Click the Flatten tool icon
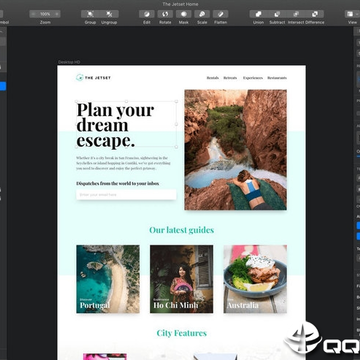 pyautogui.click(x=220, y=14)
